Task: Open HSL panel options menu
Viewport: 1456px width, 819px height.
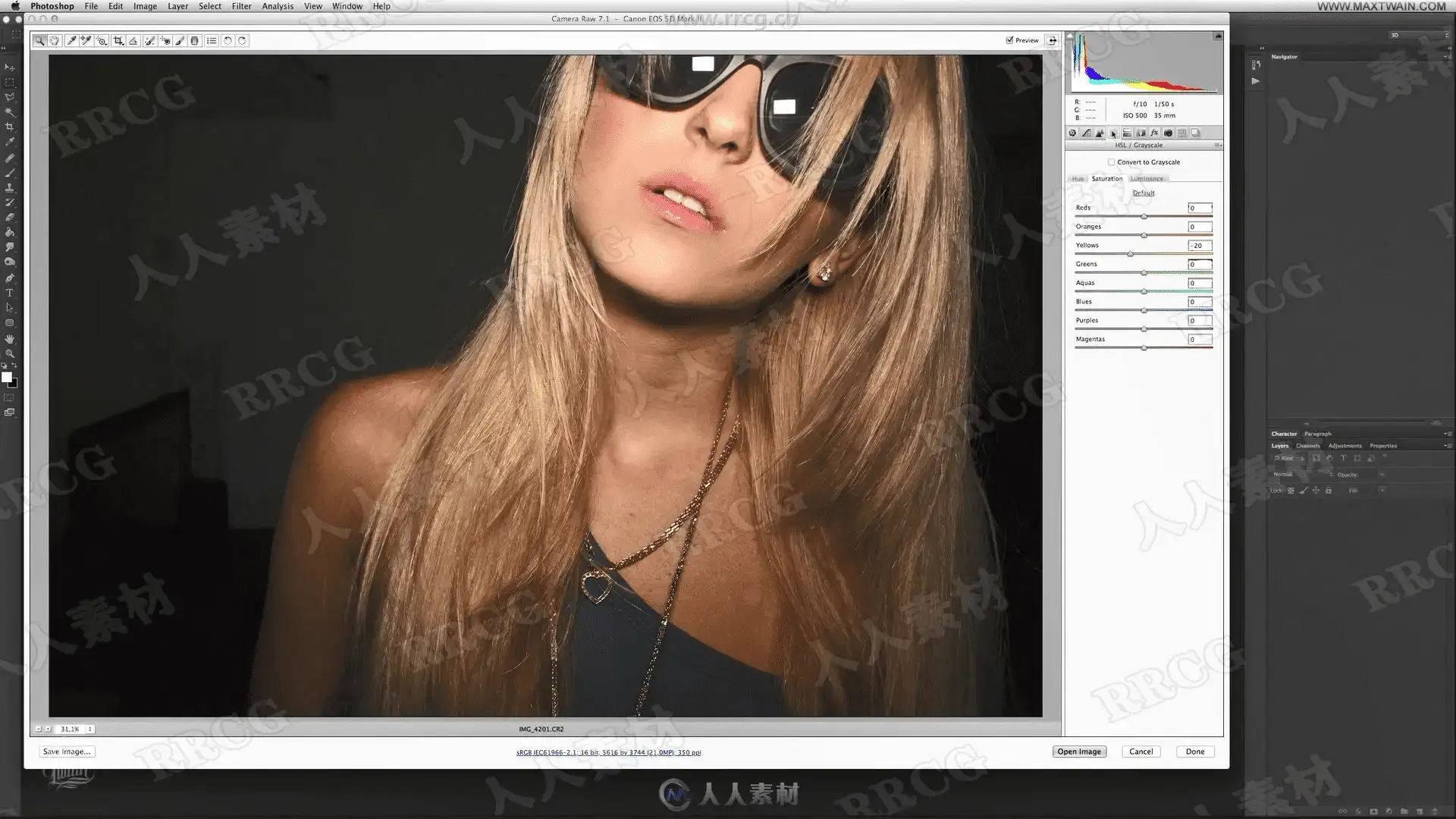Action: click(x=1217, y=146)
